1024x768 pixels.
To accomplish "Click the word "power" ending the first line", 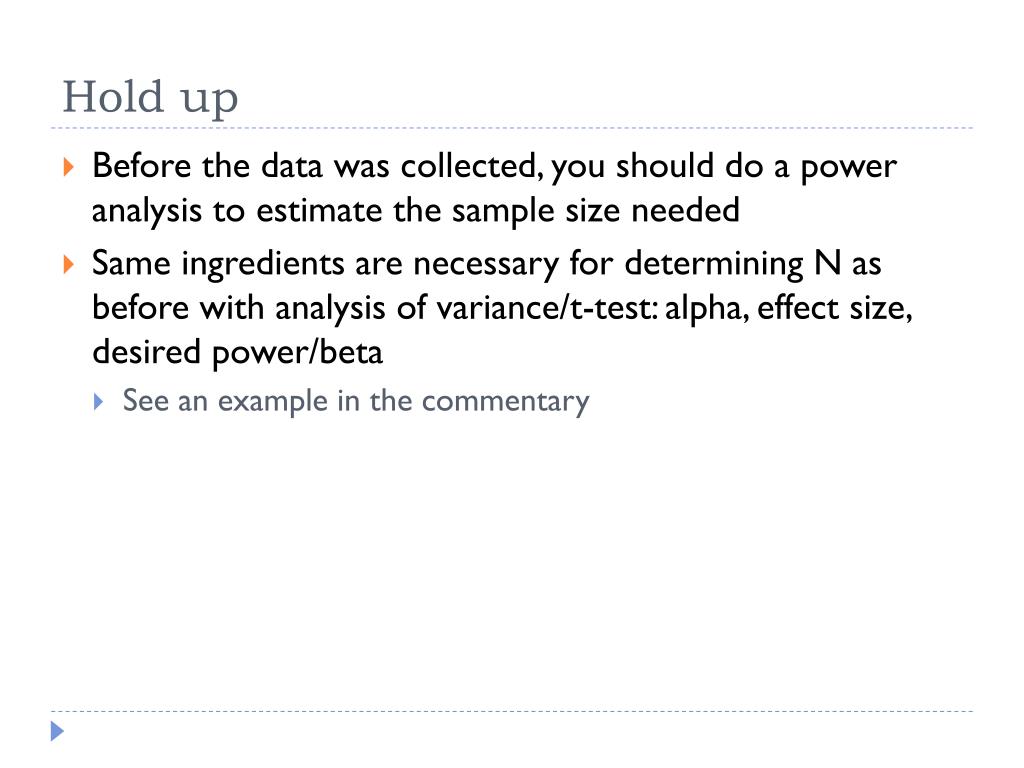I will point(848,169).
